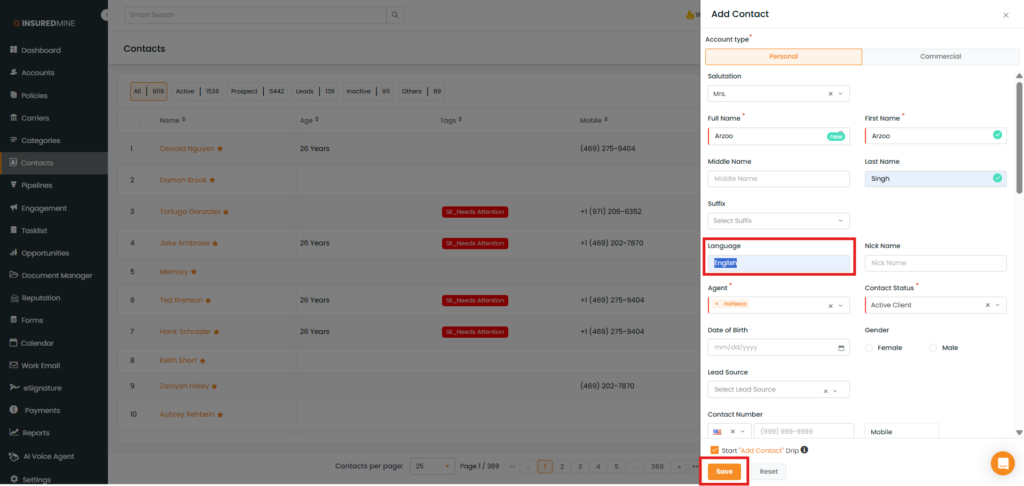1024x486 pixels.
Task: Clear the Mrs. salutation selection
Action: [x=830, y=93]
